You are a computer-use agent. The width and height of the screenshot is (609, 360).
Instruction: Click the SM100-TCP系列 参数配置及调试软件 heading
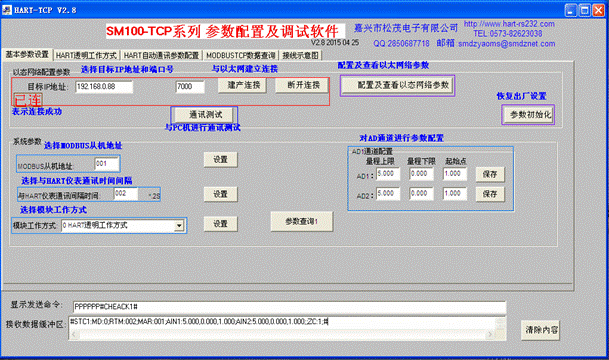click(x=222, y=31)
